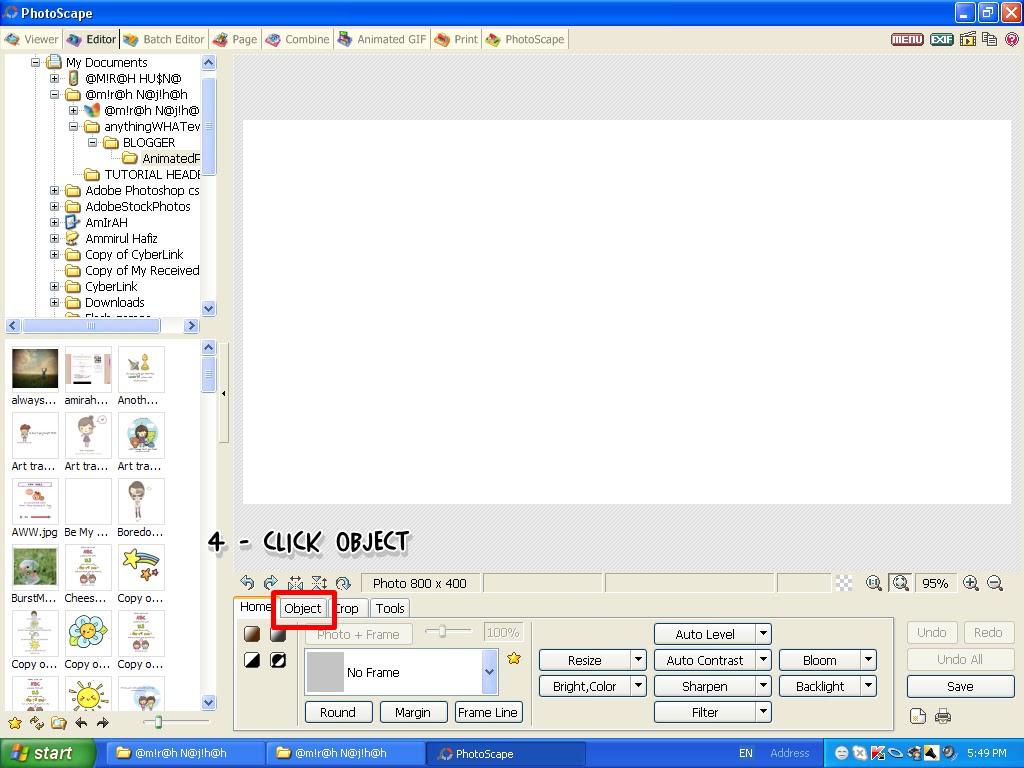Click the Margin button
The height and width of the screenshot is (768, 1024).
point(413,712)
